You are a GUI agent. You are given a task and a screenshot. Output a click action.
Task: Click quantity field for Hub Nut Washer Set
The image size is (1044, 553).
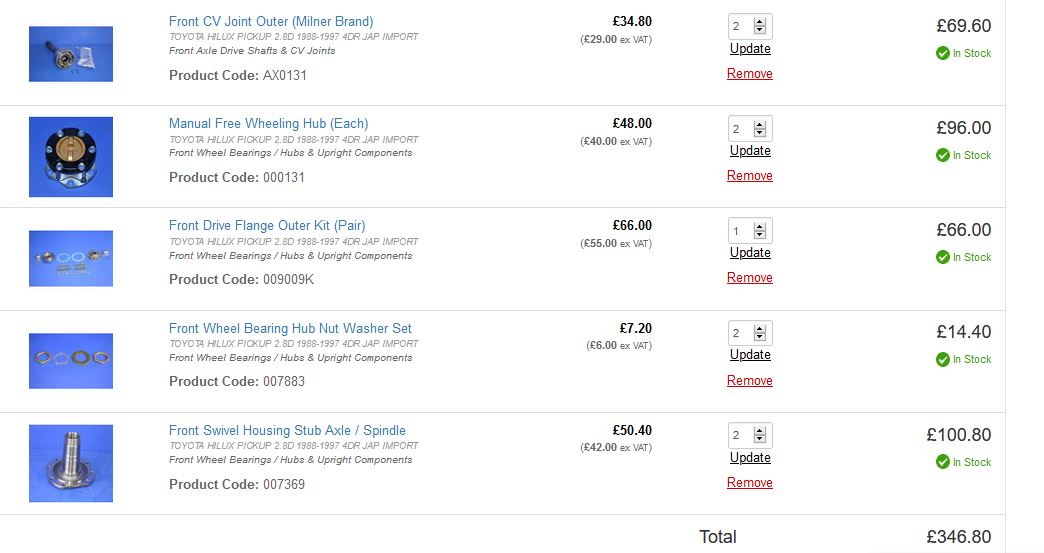pyautogui.click(x=750, y=333)
